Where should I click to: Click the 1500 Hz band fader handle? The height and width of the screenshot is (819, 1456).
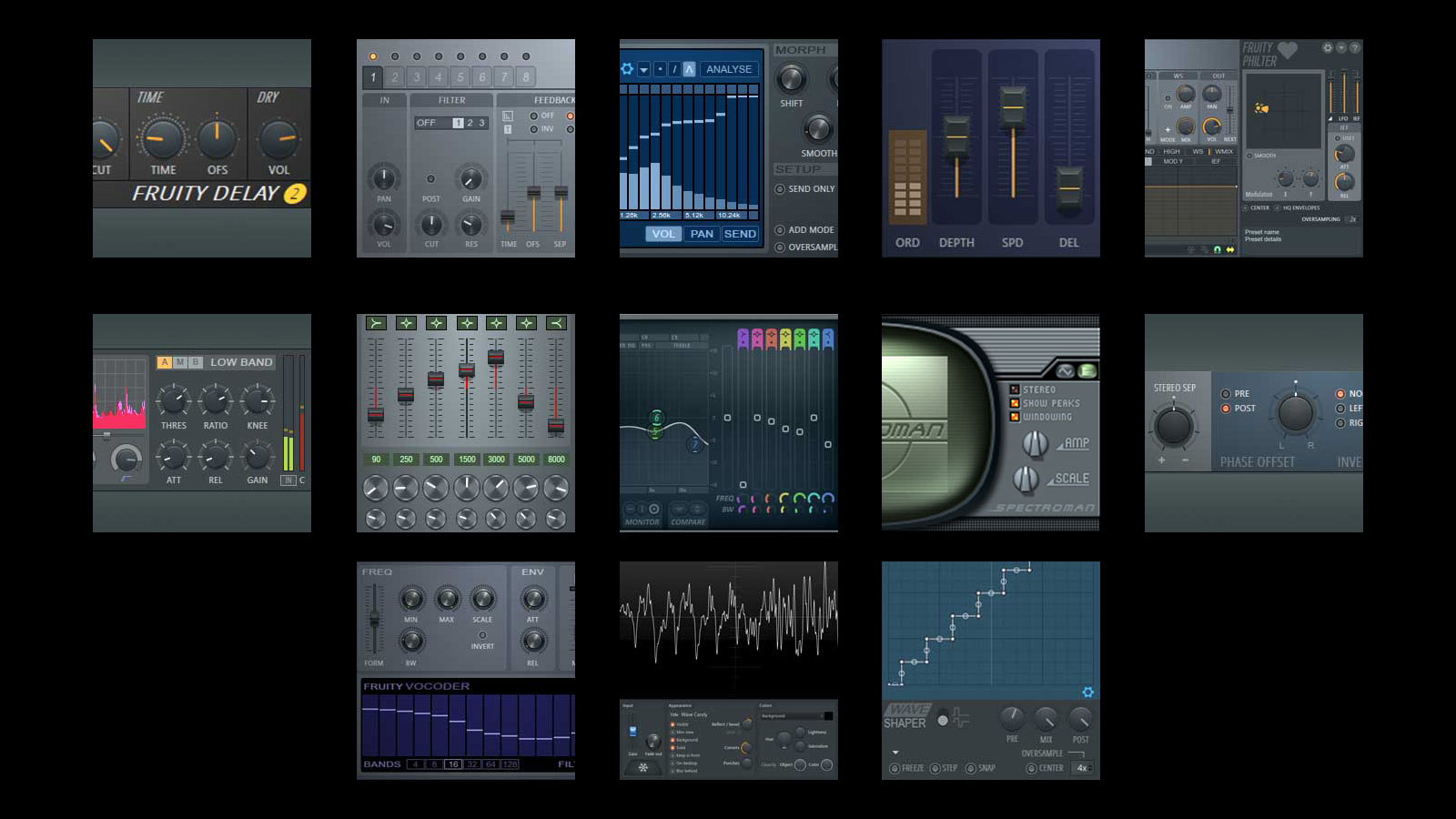(467, 370)
